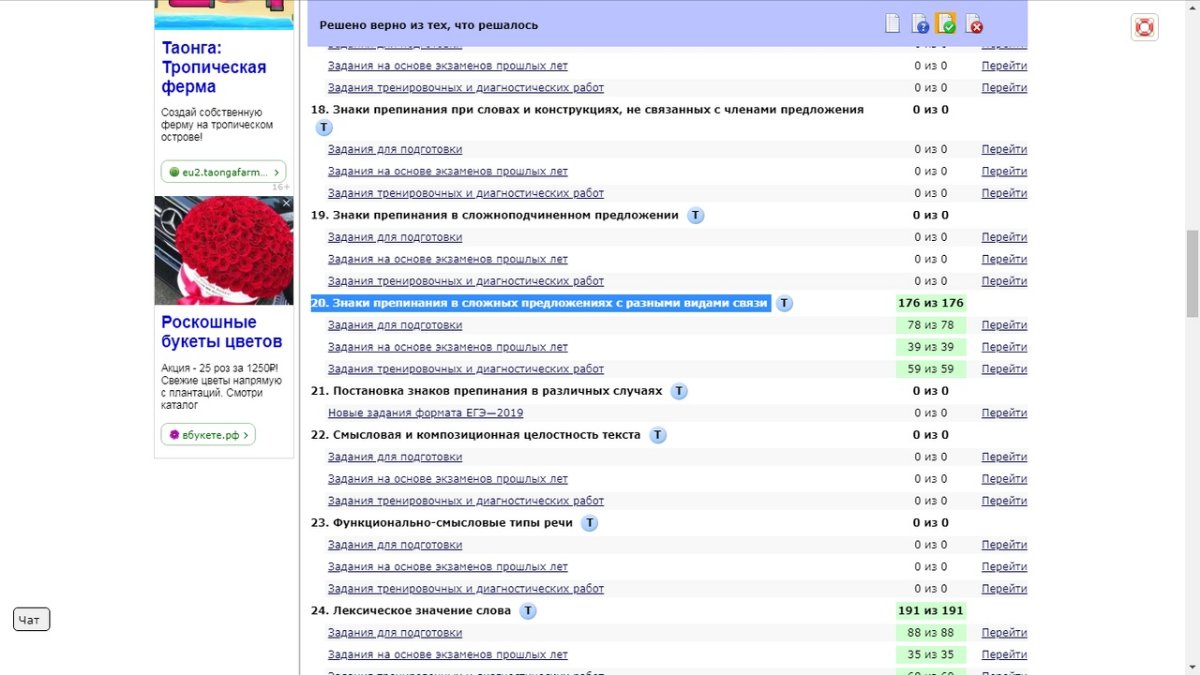
Task: Click the T icon under topic 18
Action: click(x=324, y=128)
